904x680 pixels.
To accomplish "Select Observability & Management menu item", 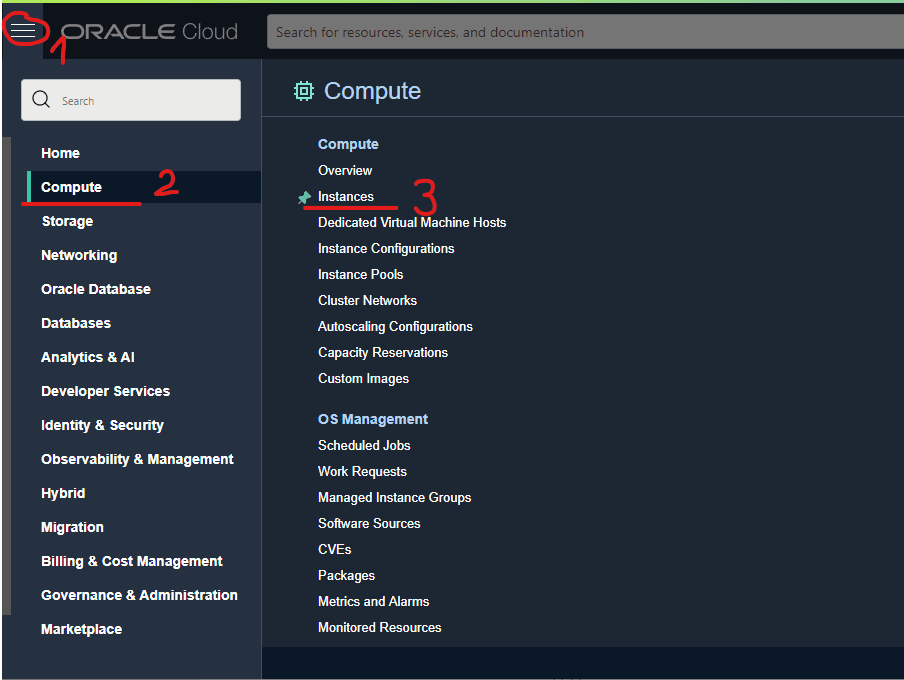I will [x=137, y=460].
